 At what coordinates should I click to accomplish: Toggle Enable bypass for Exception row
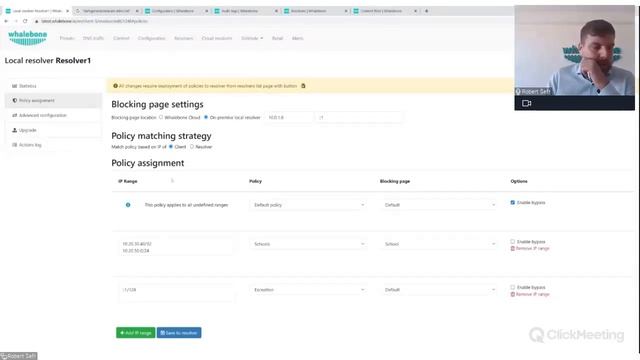click(513, 287)
